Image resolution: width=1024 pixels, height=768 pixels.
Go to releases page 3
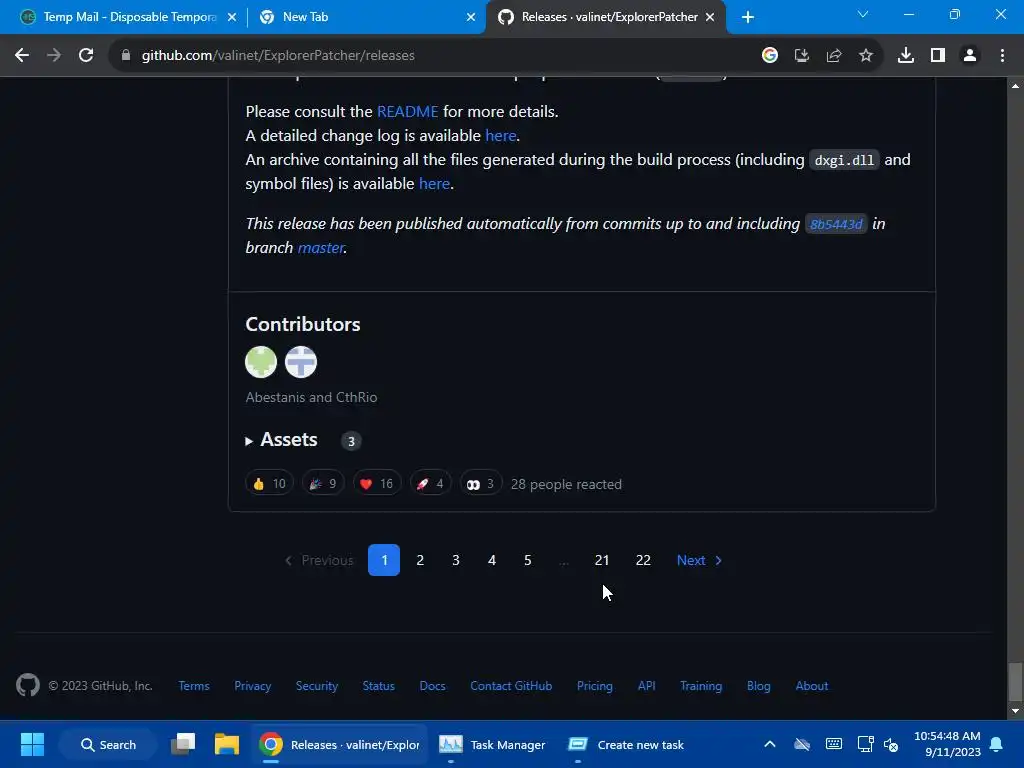456,560
